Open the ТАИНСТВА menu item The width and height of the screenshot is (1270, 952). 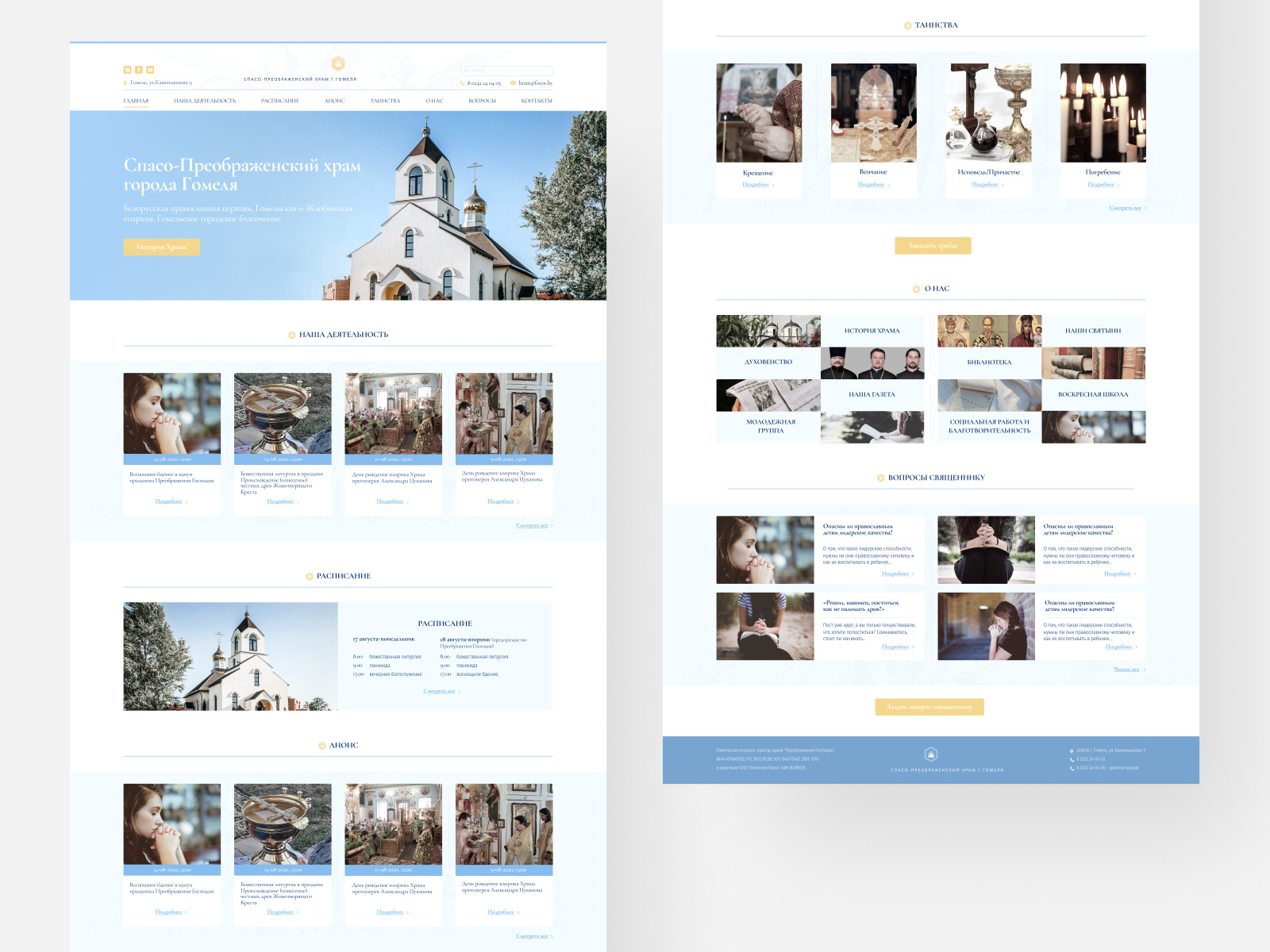tap(386, 101)
